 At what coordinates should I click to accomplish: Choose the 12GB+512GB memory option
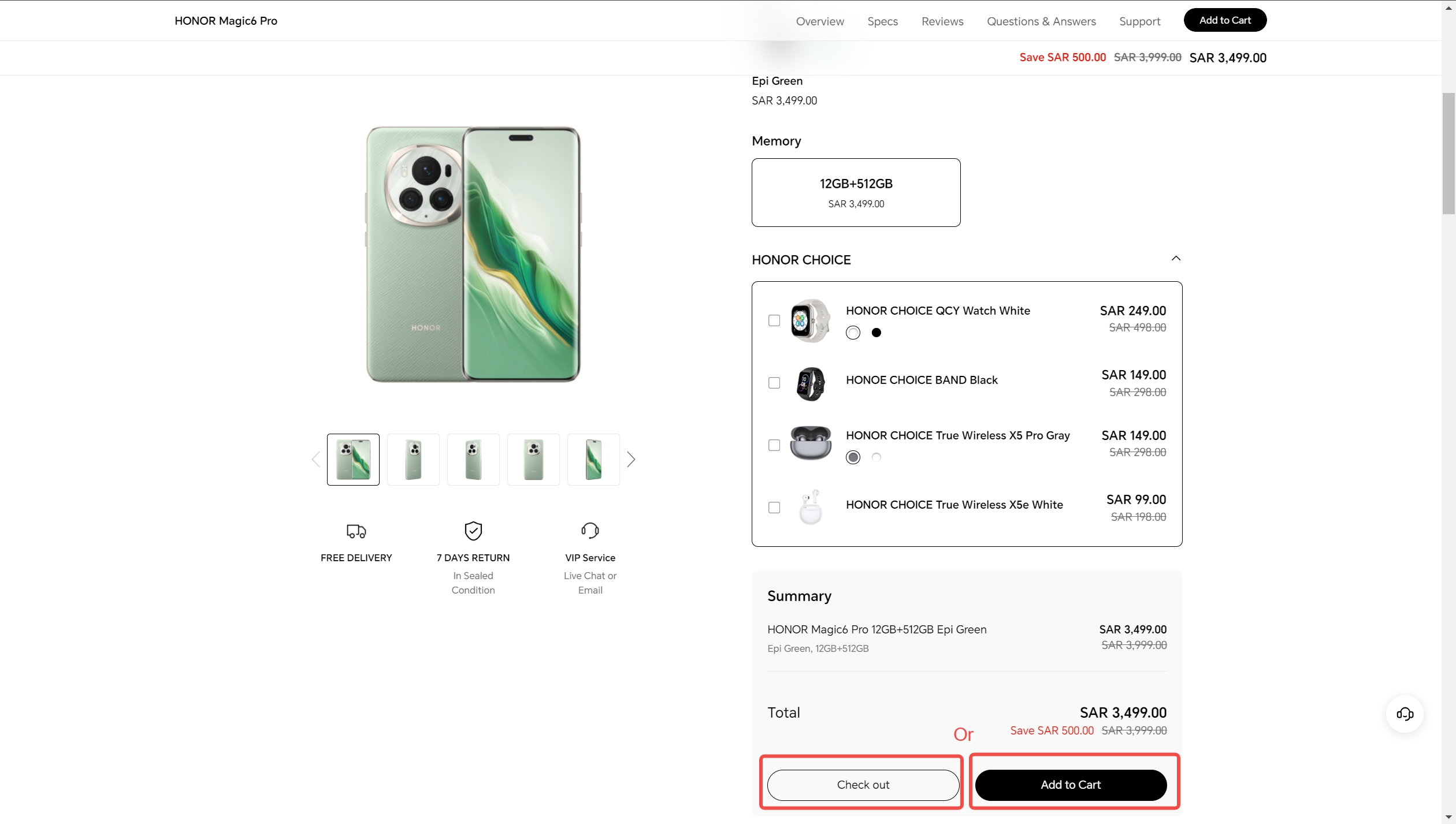pyautogui.click(x=856, y=192)
